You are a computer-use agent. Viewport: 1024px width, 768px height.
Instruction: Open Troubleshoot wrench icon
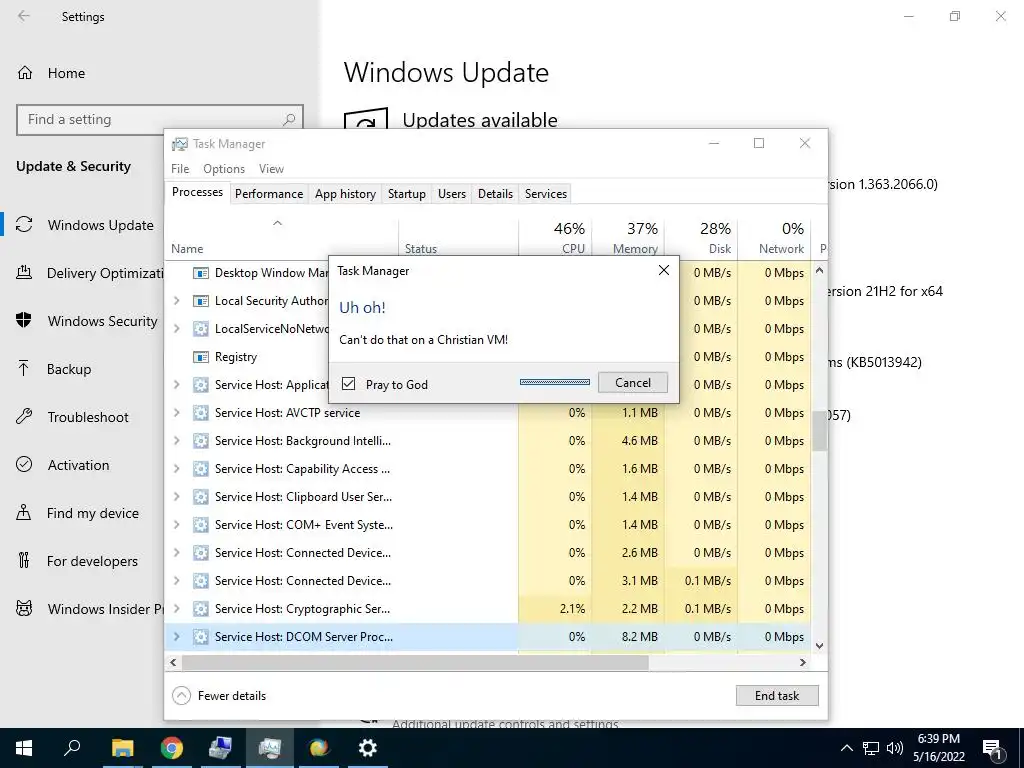(24, 417)
